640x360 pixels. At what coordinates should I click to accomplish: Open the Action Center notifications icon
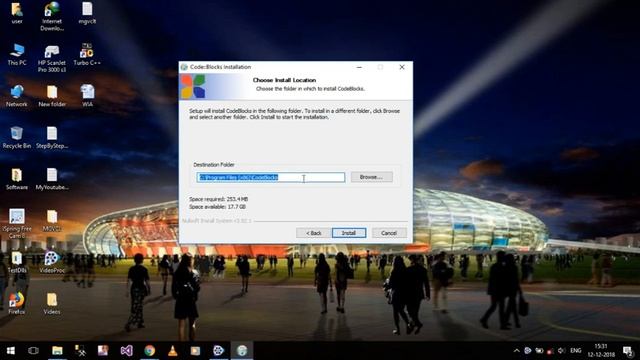pyautogui.click(x=628, y=351)
